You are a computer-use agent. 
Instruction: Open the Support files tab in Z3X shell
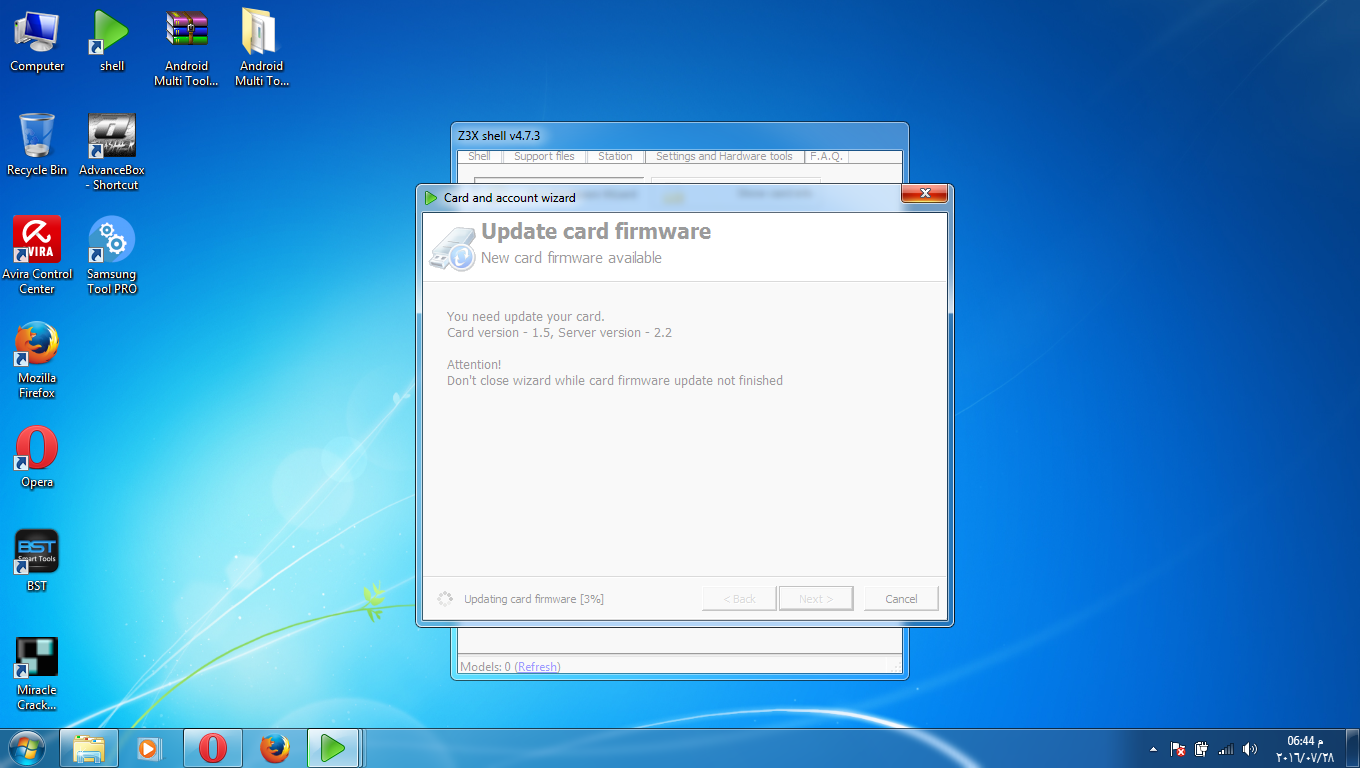coord(544,156)
